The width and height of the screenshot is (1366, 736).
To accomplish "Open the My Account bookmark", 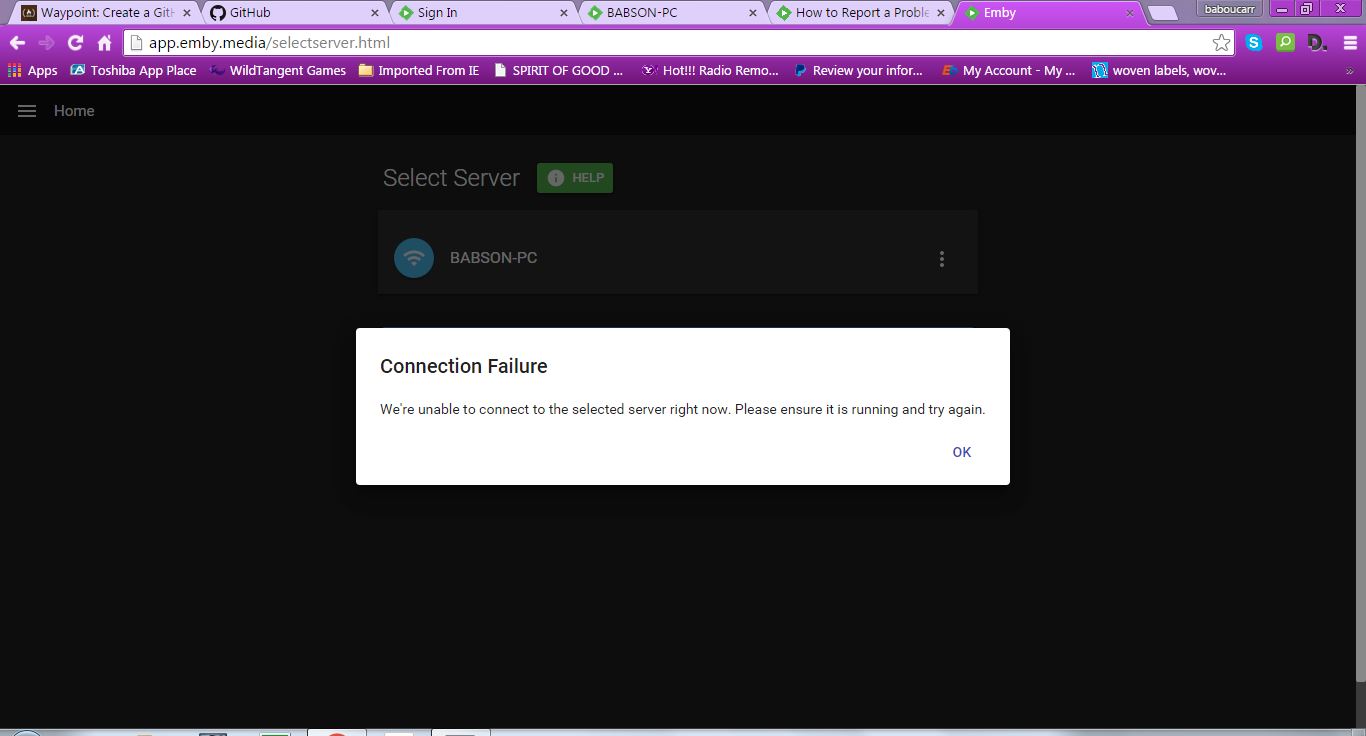I will point(1009,71).
